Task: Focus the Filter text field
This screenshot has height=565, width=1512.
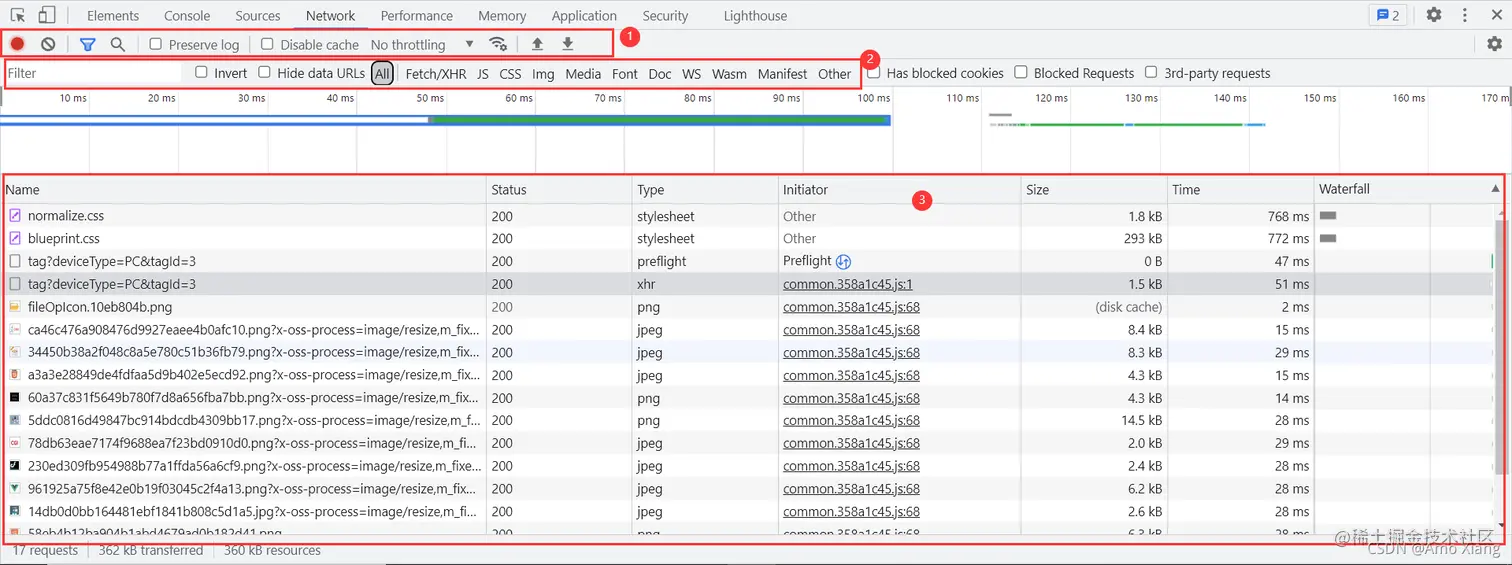Action: pyautogui.click(x=94, y=73)
